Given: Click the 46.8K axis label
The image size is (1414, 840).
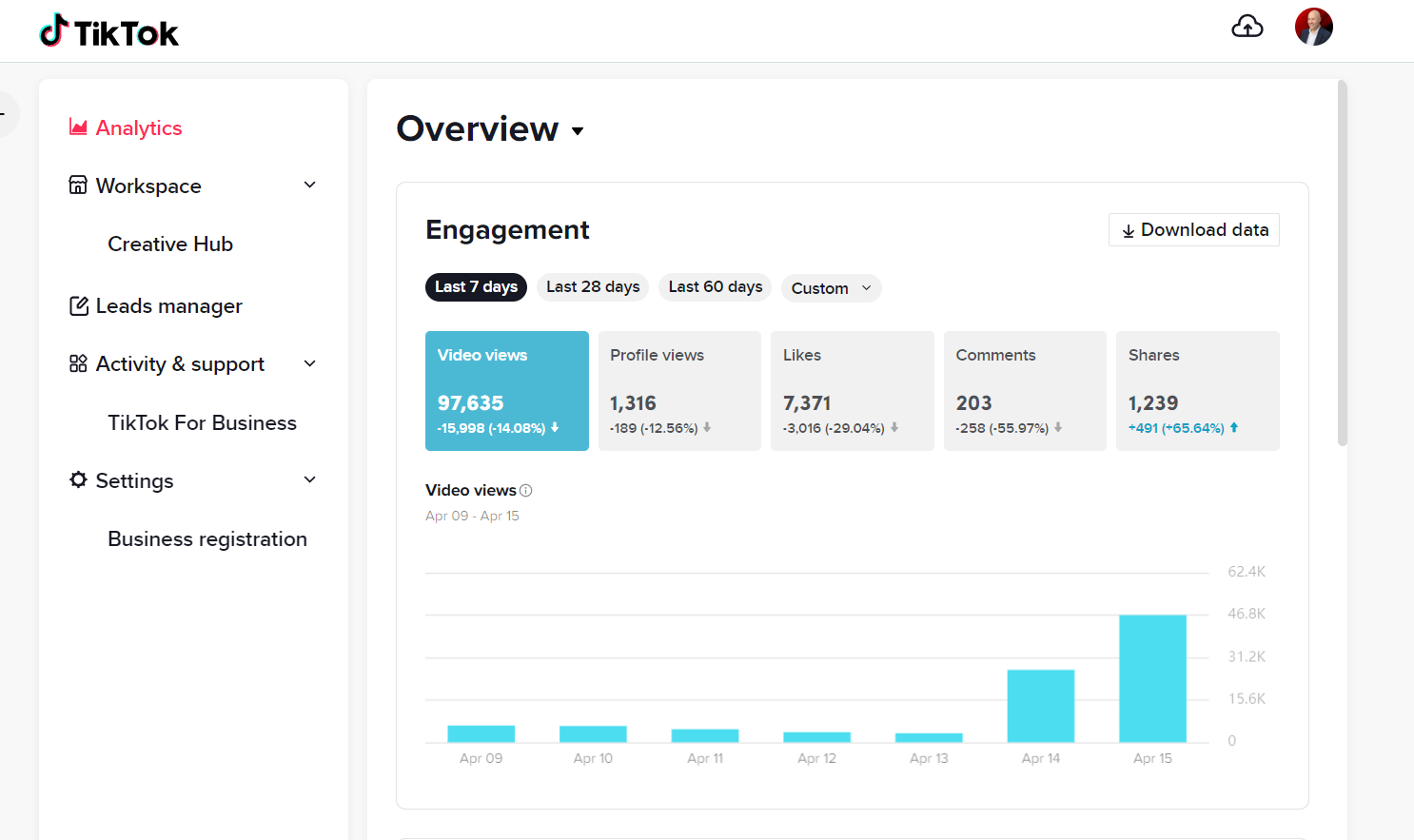Looking at the screenshot, I should click(1247, 614).
